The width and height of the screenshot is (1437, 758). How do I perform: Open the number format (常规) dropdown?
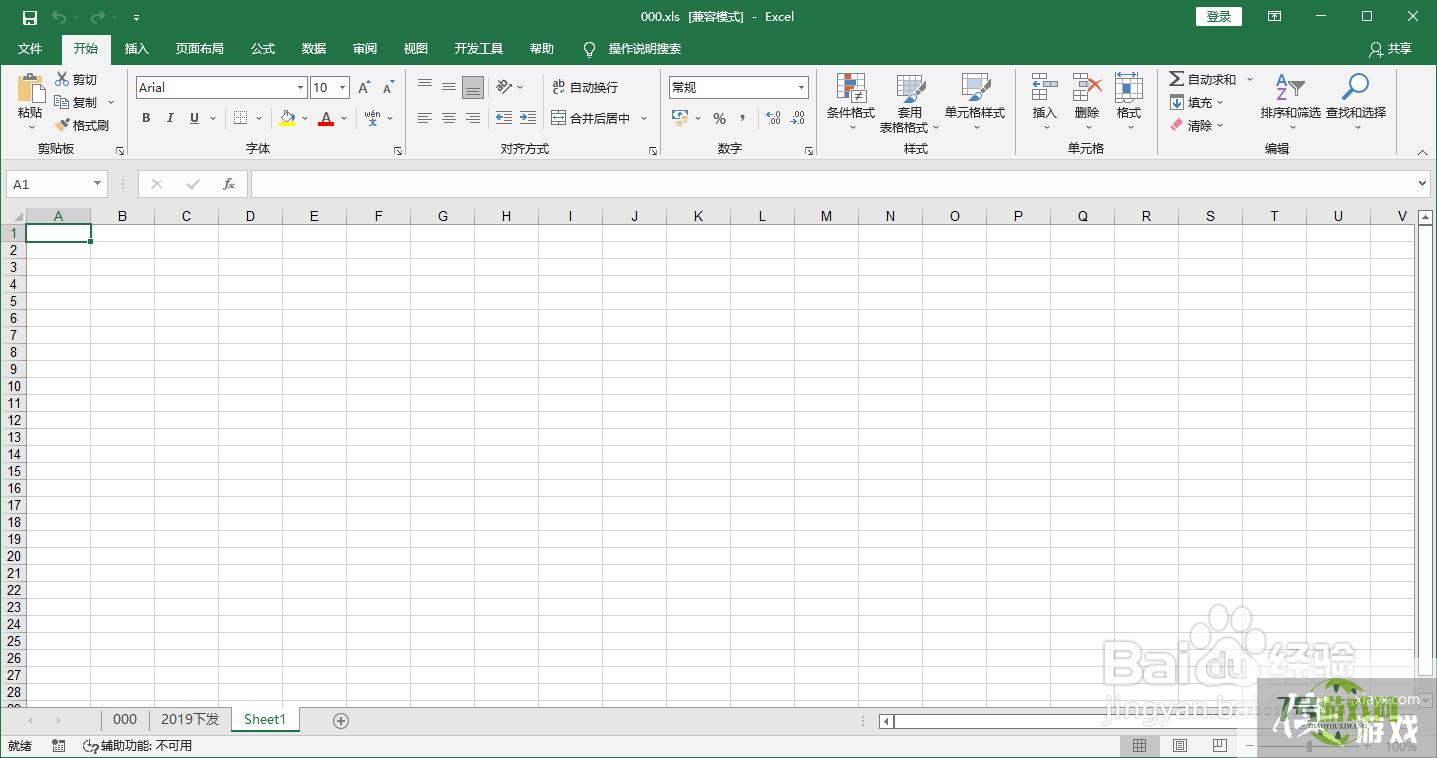pos(801,88)
